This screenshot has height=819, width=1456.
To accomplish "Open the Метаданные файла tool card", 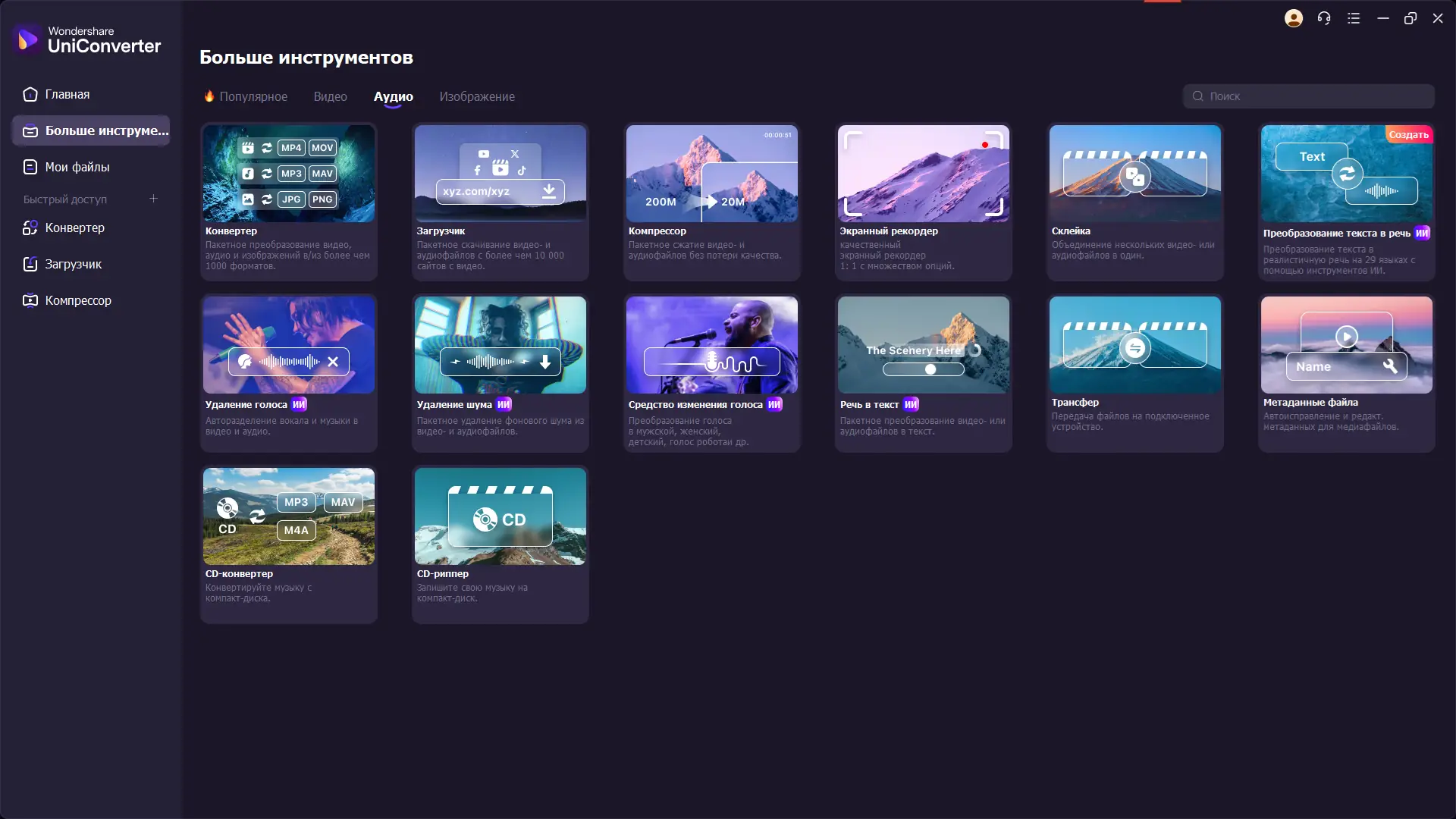I will pos(1346,373).
